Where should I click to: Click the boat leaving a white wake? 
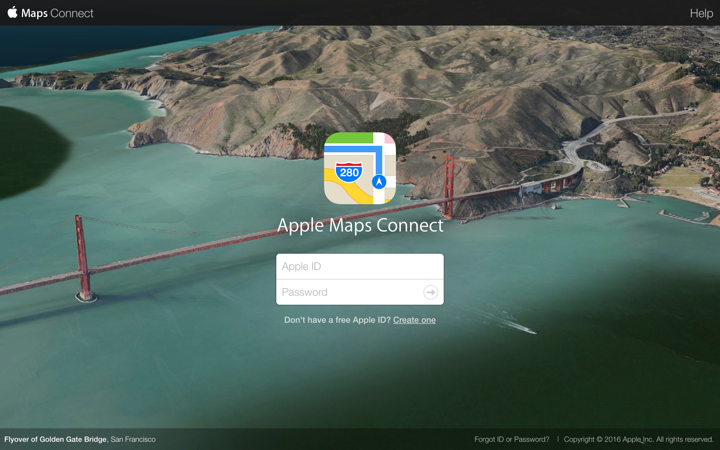coord(528,330)
